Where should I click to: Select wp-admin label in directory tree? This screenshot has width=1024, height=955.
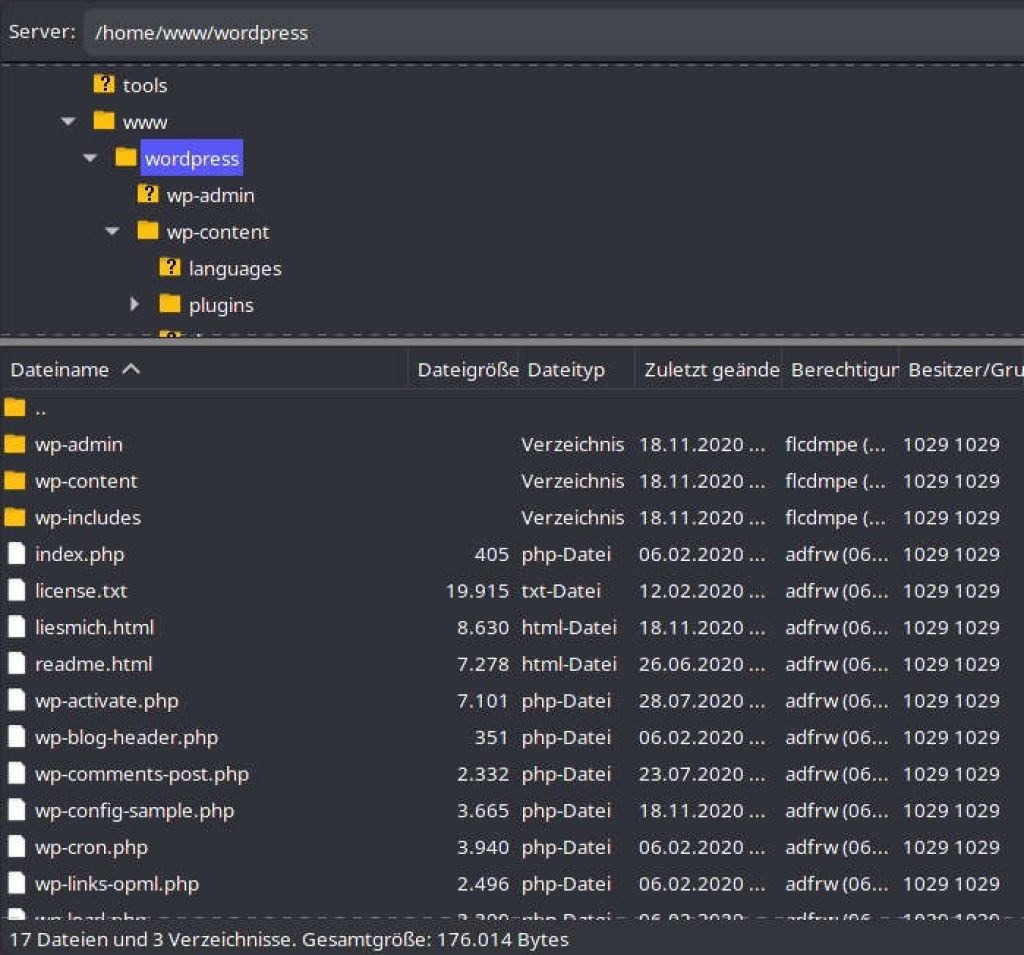coord(210,195)
